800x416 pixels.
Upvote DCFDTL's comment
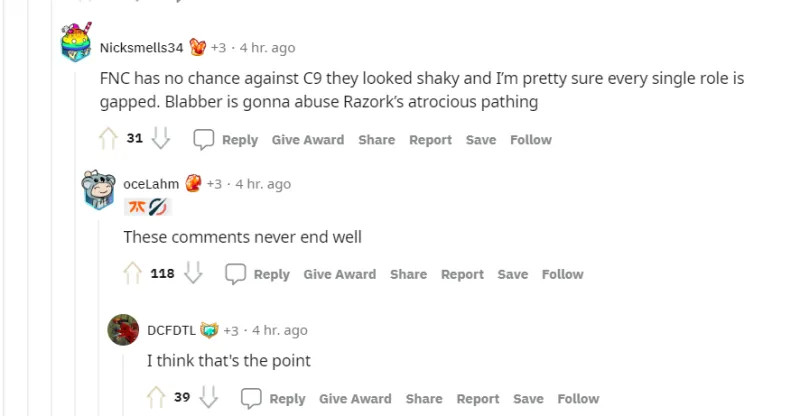(x=155, y=398)
